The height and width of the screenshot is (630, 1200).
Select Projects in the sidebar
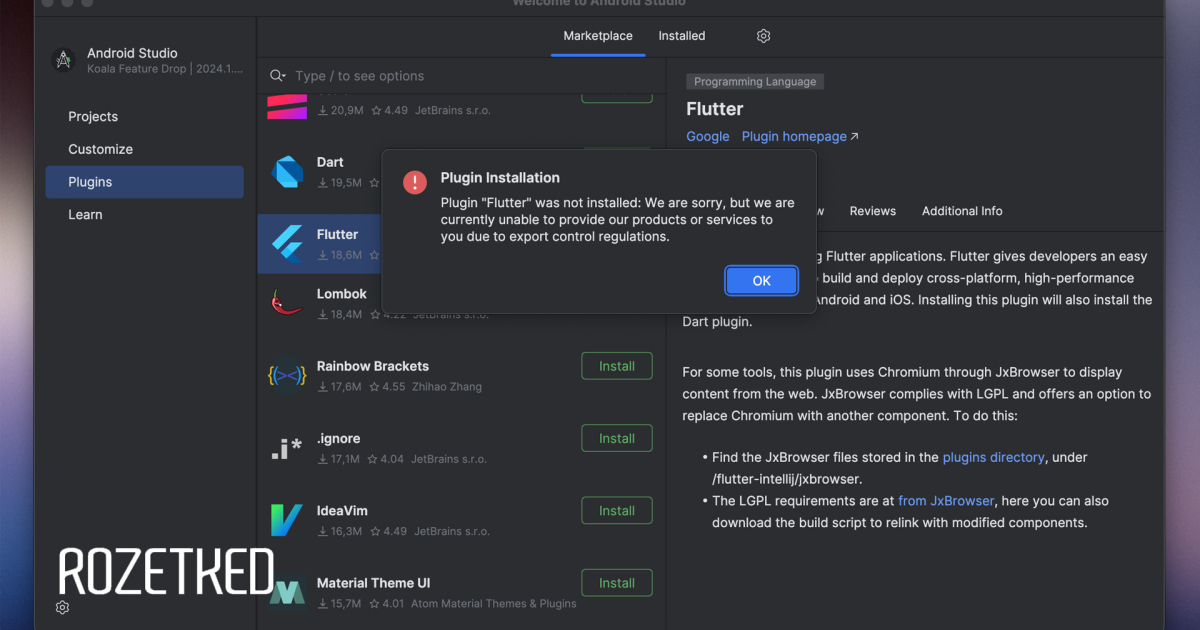(93, 117)
